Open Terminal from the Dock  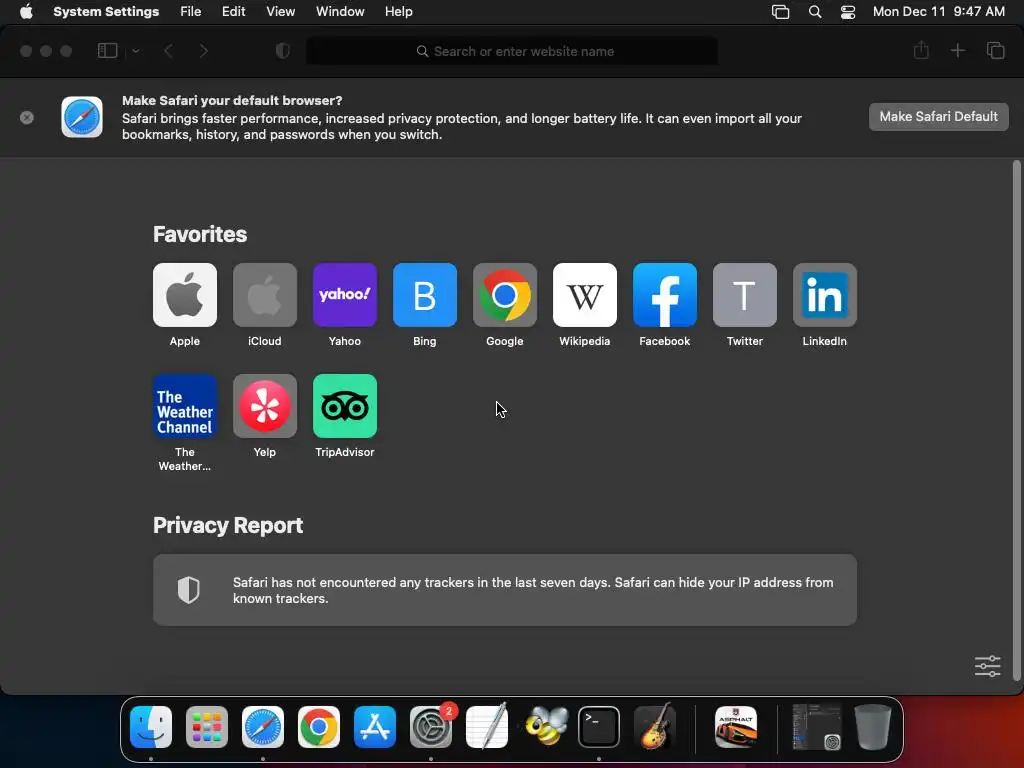click(x=599, y=727)
